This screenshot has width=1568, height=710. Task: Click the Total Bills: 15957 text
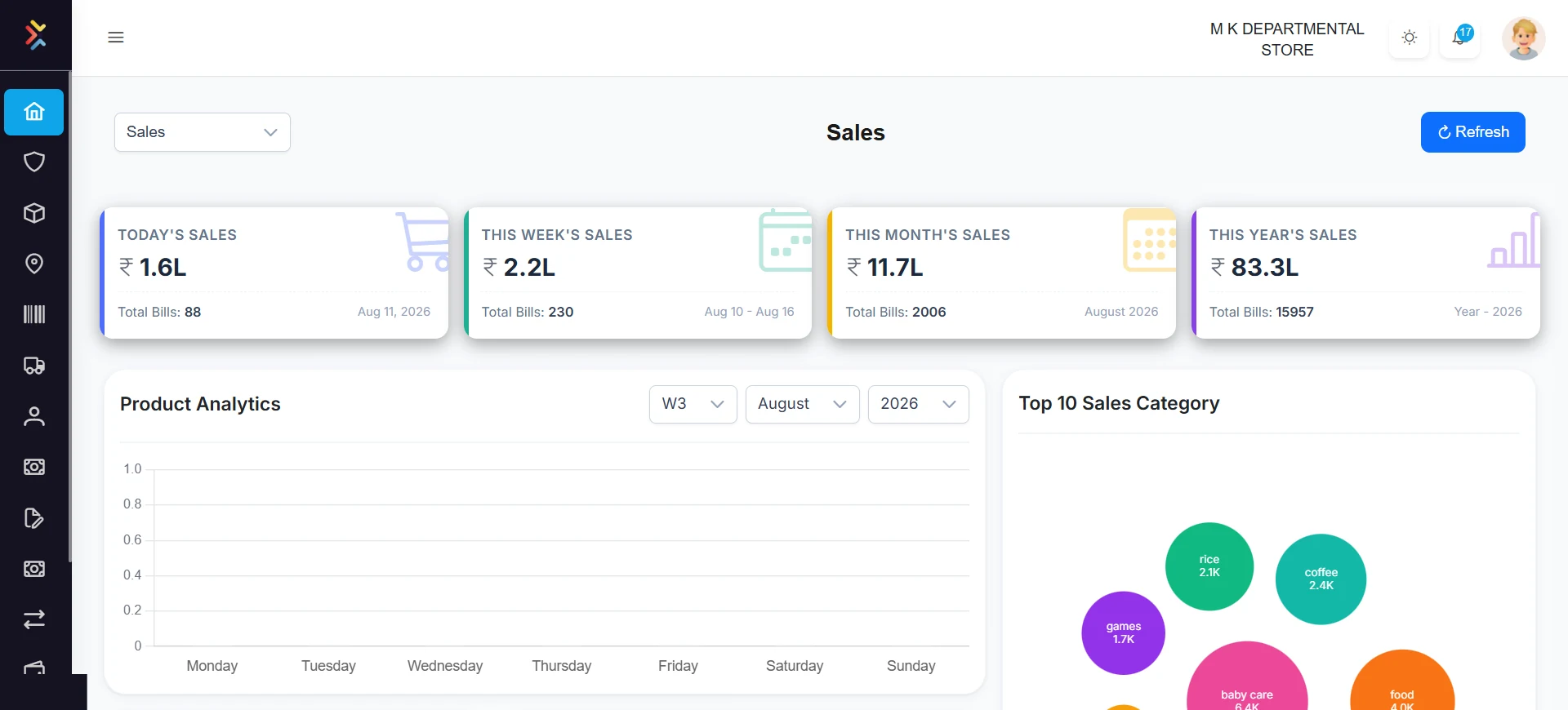point(1262,312)
